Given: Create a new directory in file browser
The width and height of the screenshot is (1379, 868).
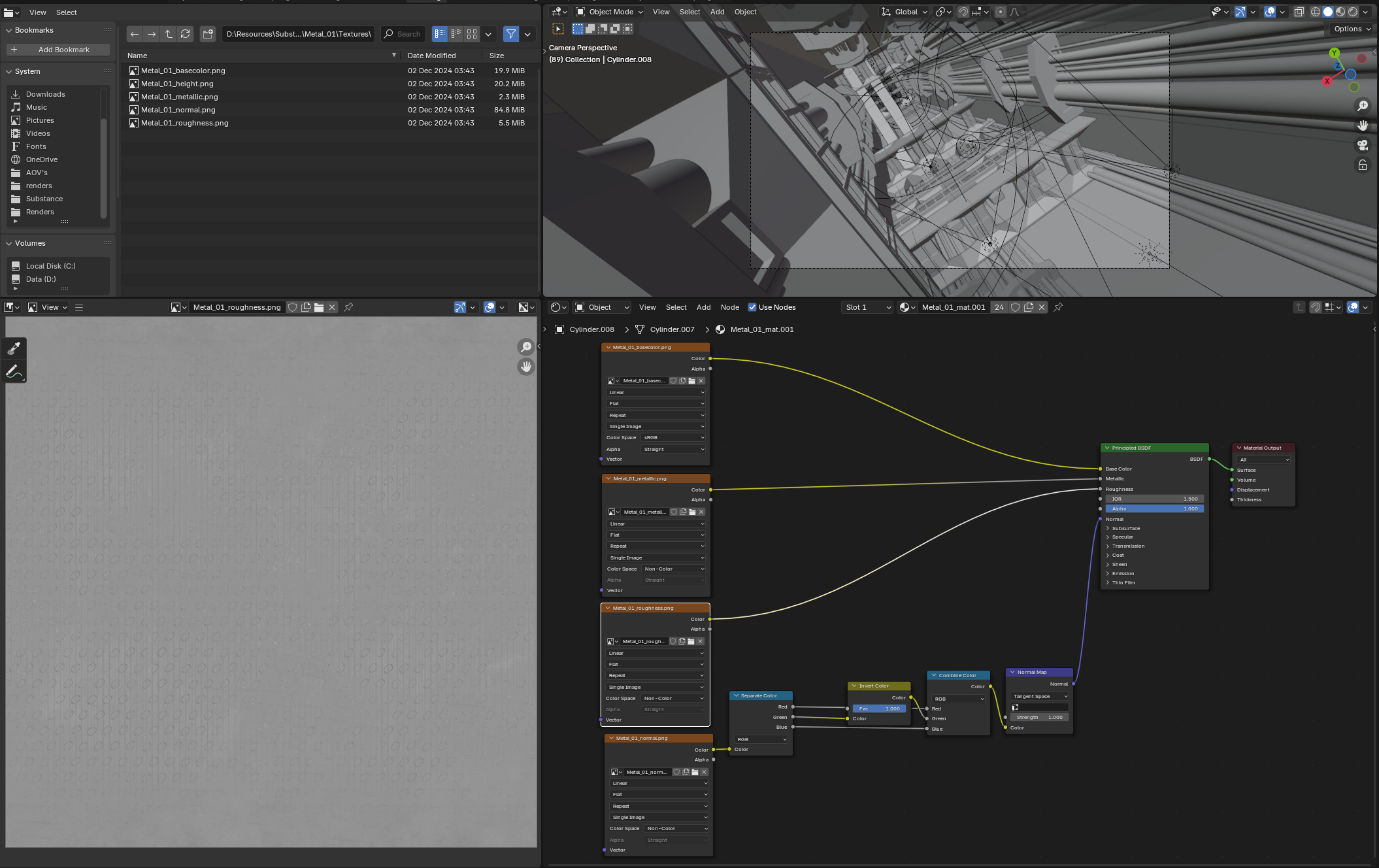Looking at the screenshot, I should click(x=208, y=33).
